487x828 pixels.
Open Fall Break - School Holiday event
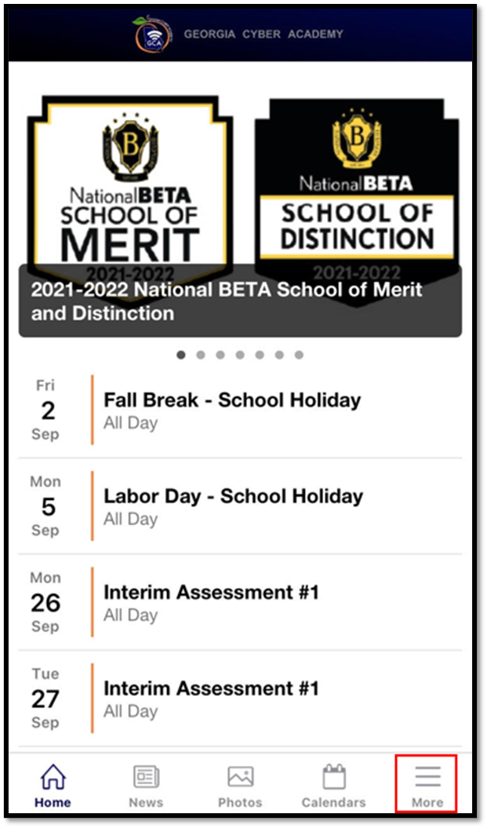click(240, 410)
